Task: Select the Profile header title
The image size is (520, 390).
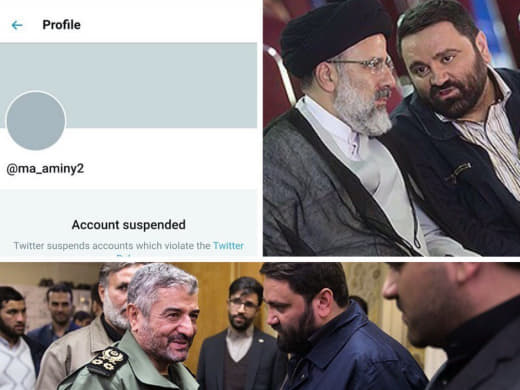Action: [x=61, y=25]
